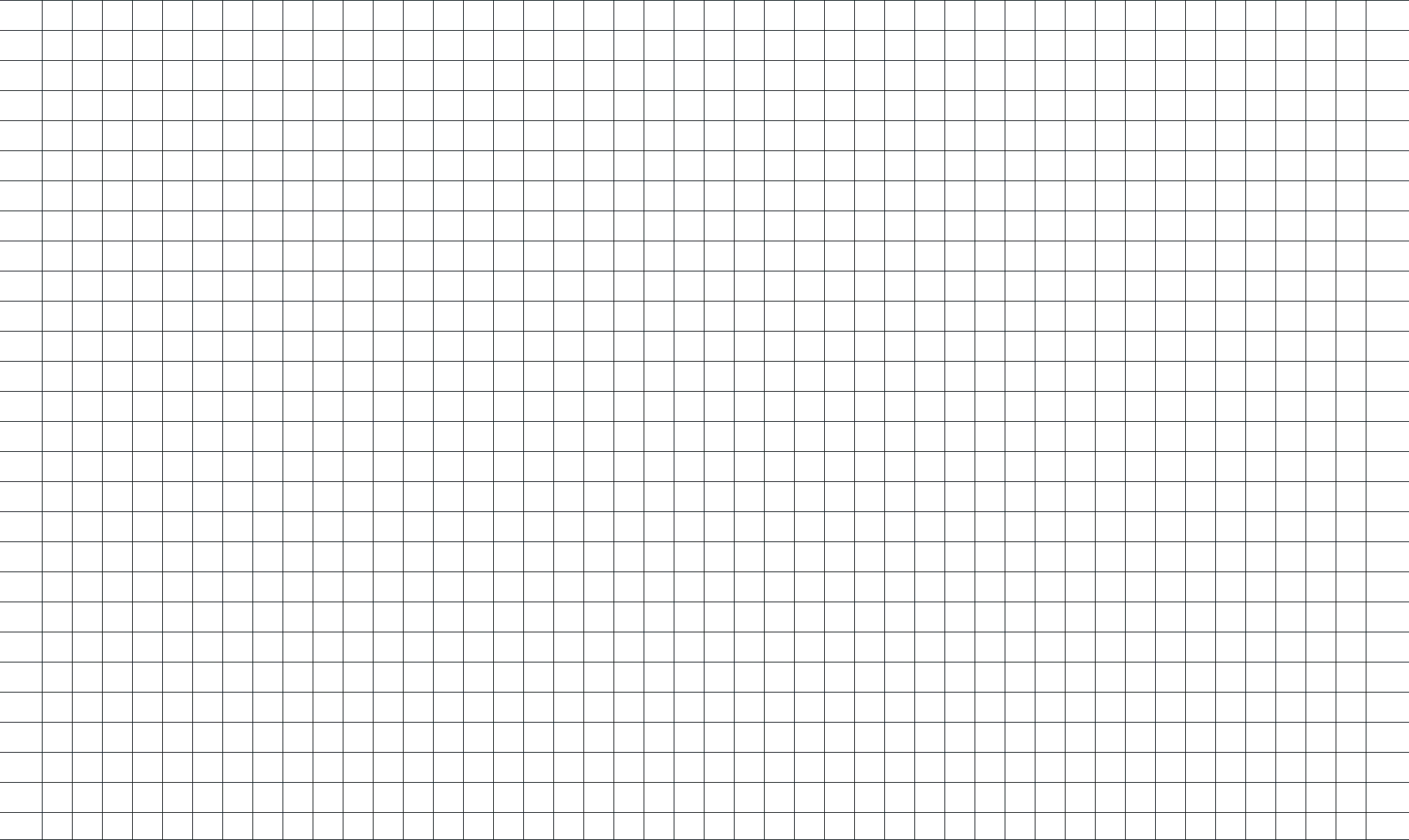
Task: Click the second cell in the bottom row
Action: tap(58, 827)
